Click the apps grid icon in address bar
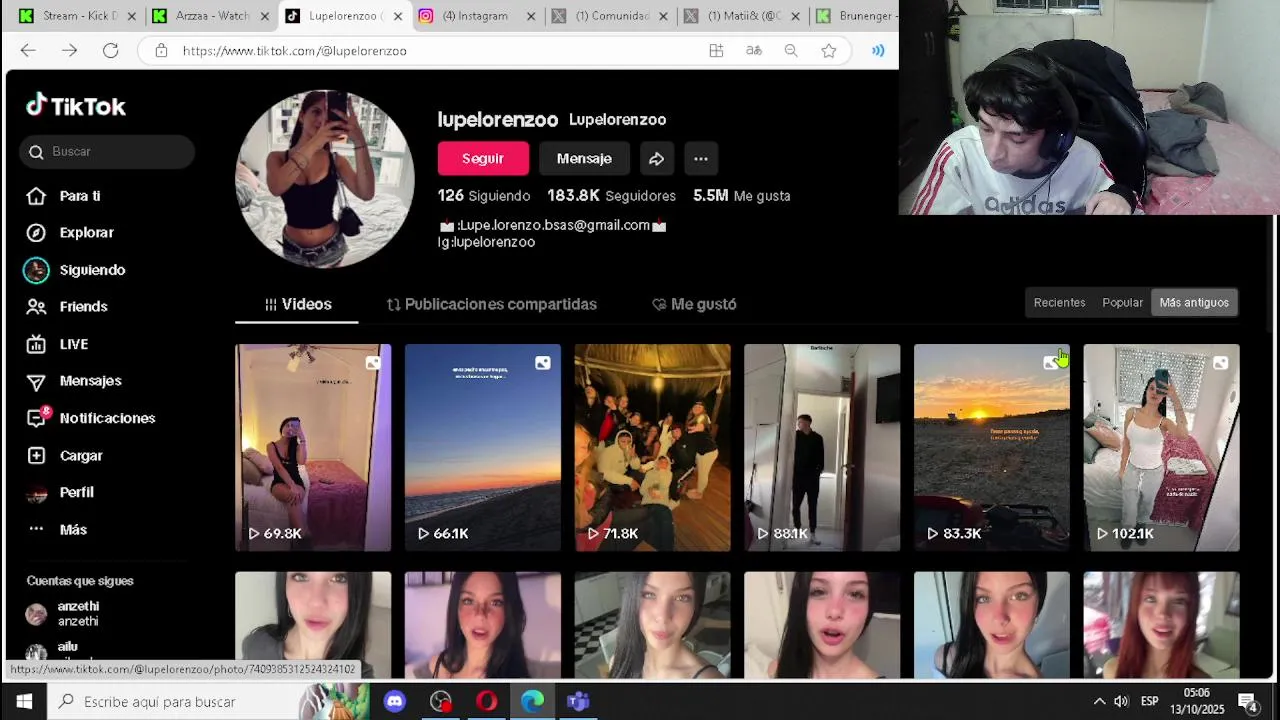 [716, 51]
